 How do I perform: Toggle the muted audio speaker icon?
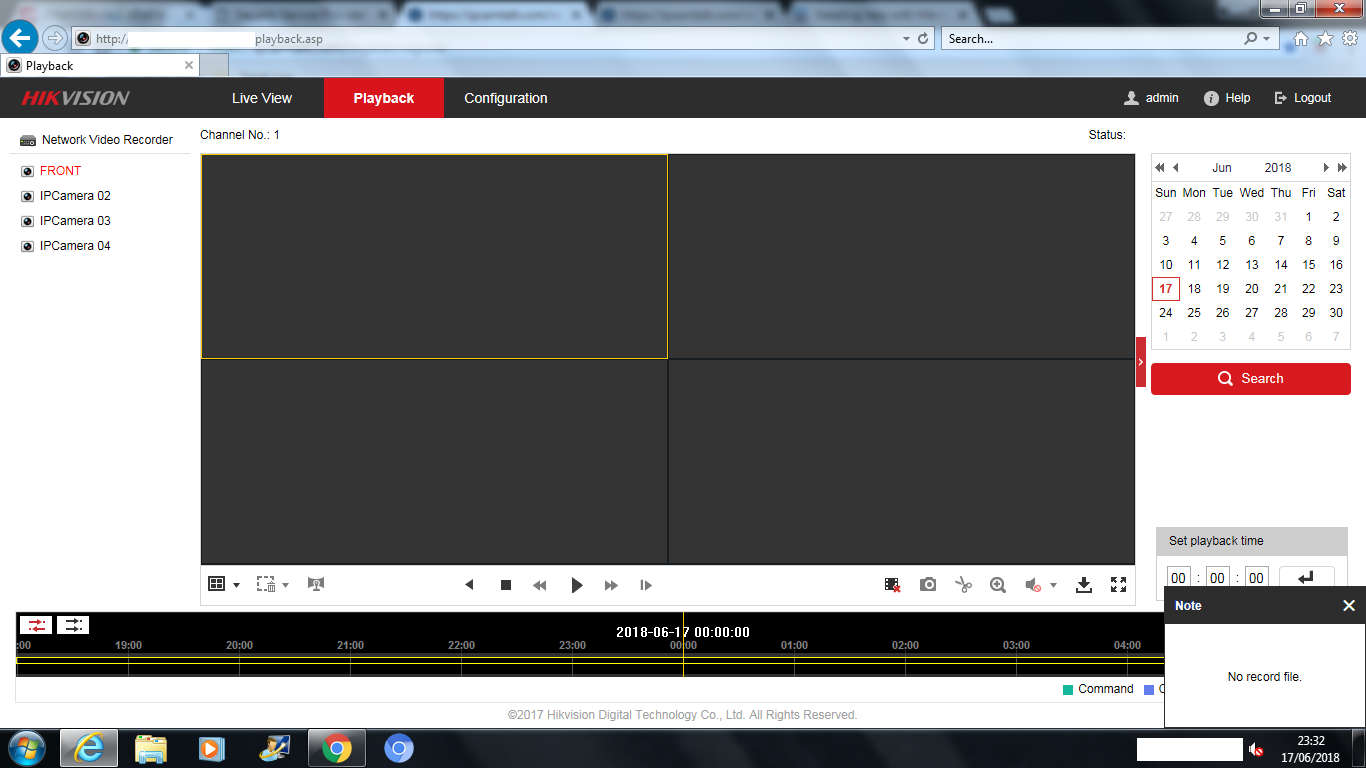1034,585
